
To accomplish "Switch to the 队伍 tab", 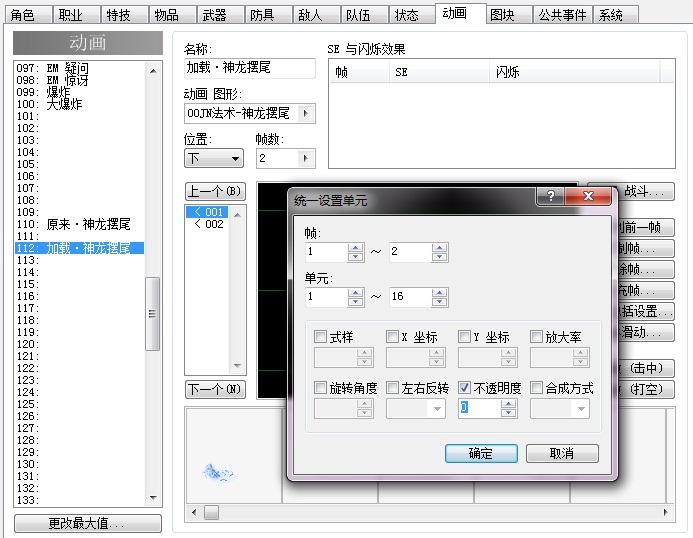I will 365,15.
